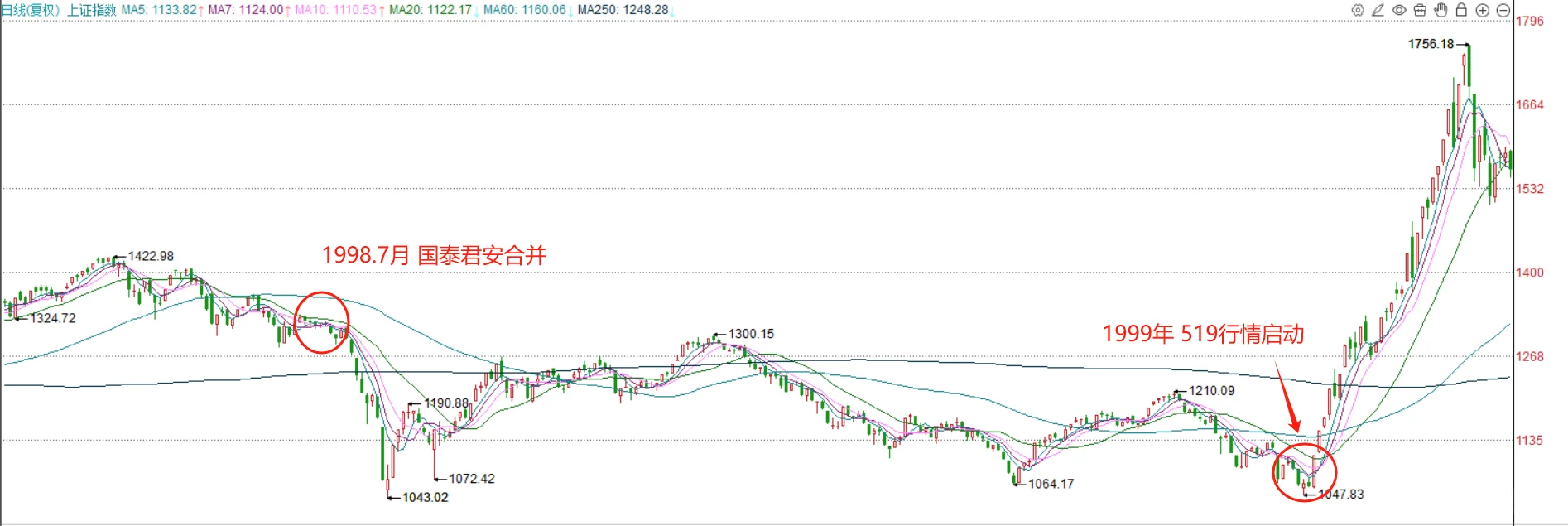Click the 1796 axis value
1568x526 pixels.
coord(1530,21)
